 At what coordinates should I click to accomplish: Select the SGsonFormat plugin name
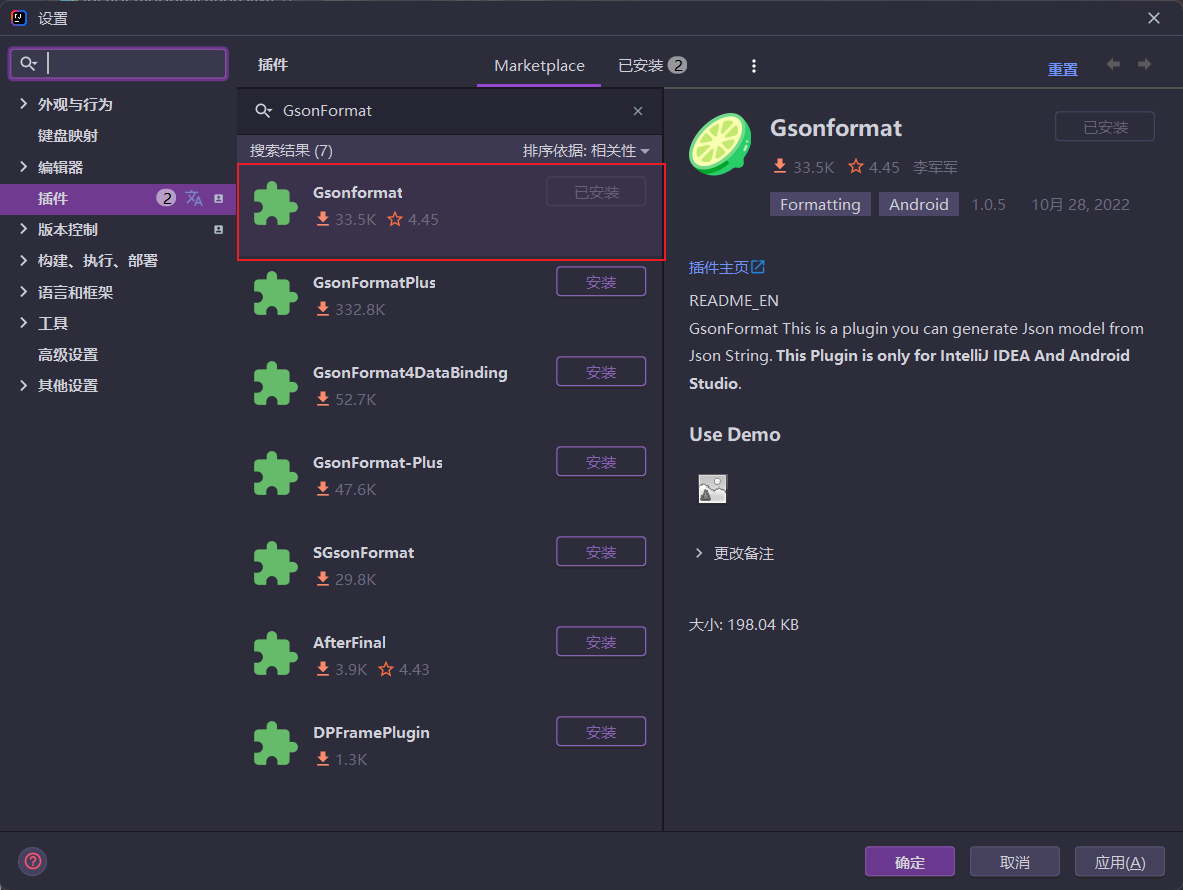coord(364,553)
